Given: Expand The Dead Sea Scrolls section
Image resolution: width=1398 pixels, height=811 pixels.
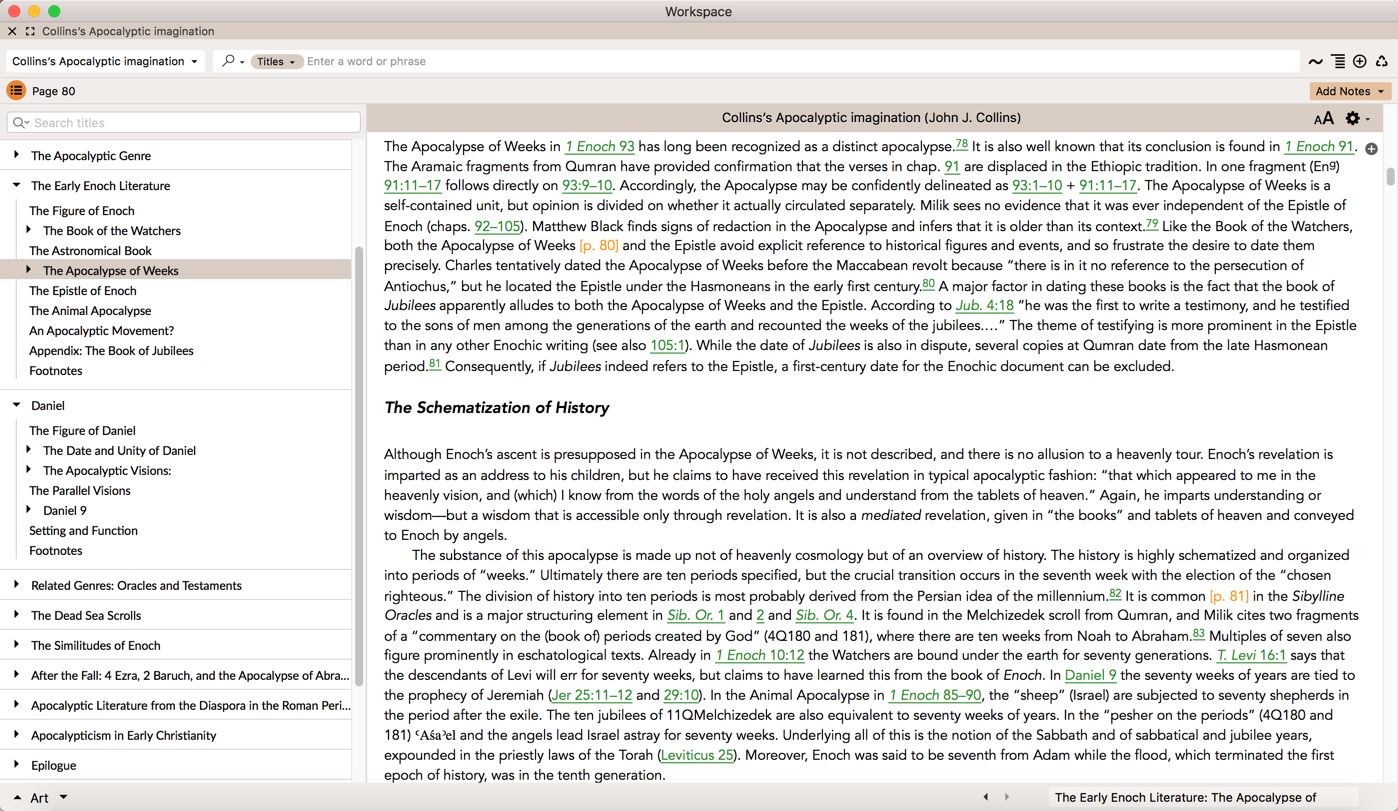Looking at the screenshot, I should pyautogui.click(x=16, y=615).
